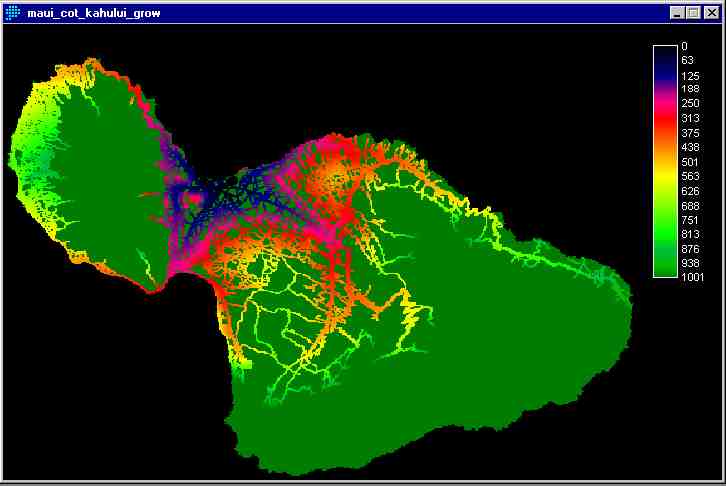
Task: Click the legend label 751
Action: [690, 220]
